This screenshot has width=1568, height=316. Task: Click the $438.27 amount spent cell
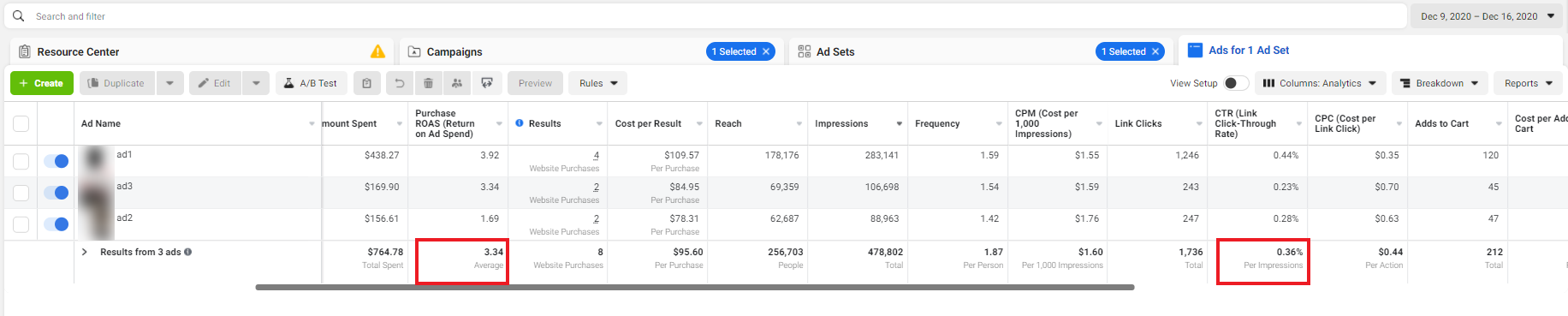click(x=382, y=155)
